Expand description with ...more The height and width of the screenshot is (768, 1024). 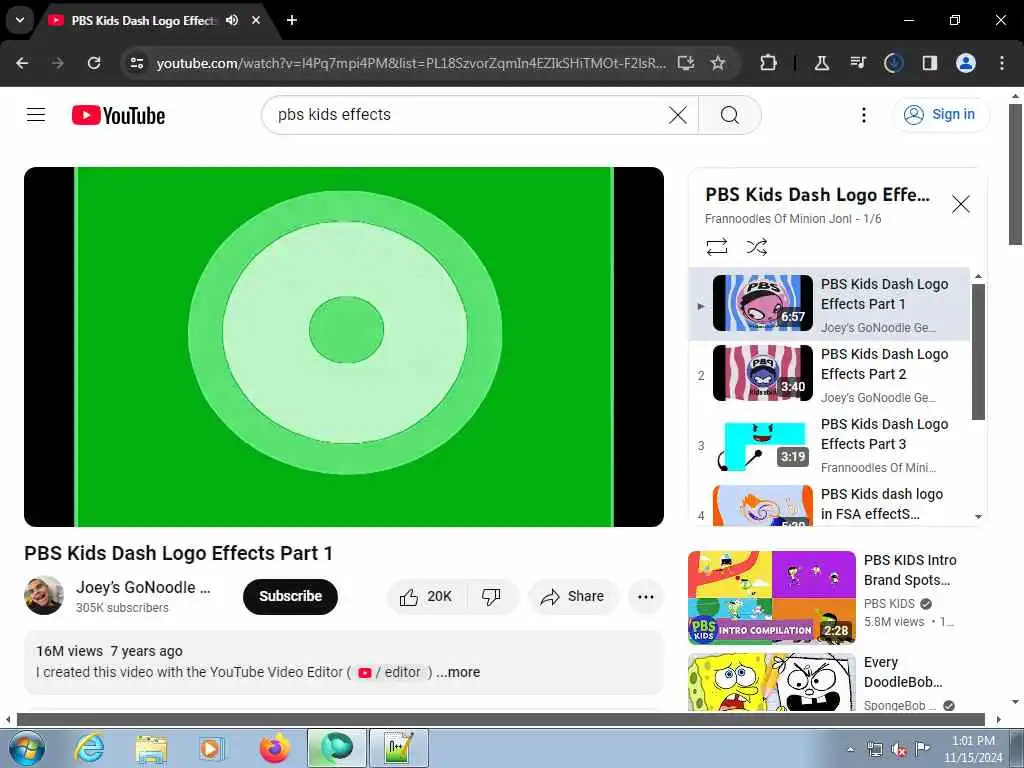click(x=458, y=672)
